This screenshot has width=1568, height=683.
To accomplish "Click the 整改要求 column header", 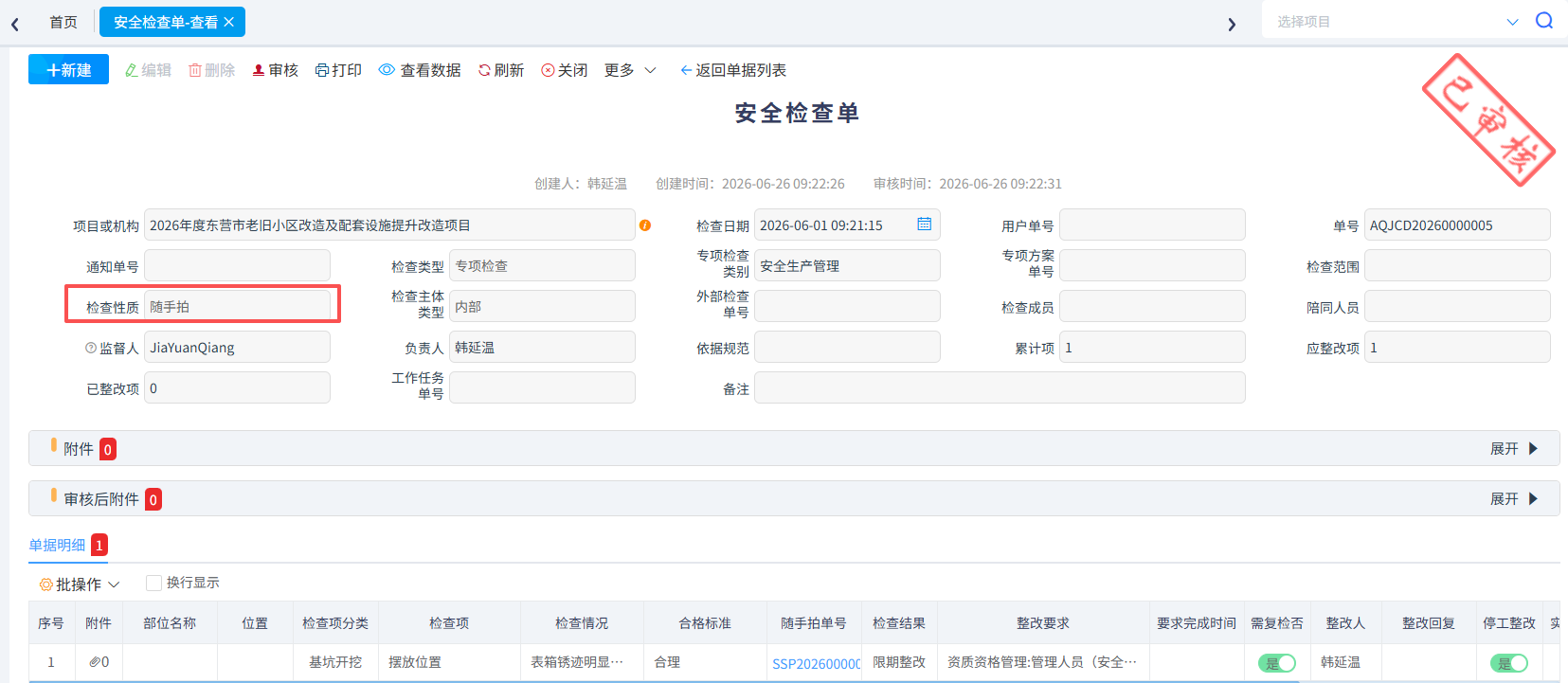I will coord(1043,623).
